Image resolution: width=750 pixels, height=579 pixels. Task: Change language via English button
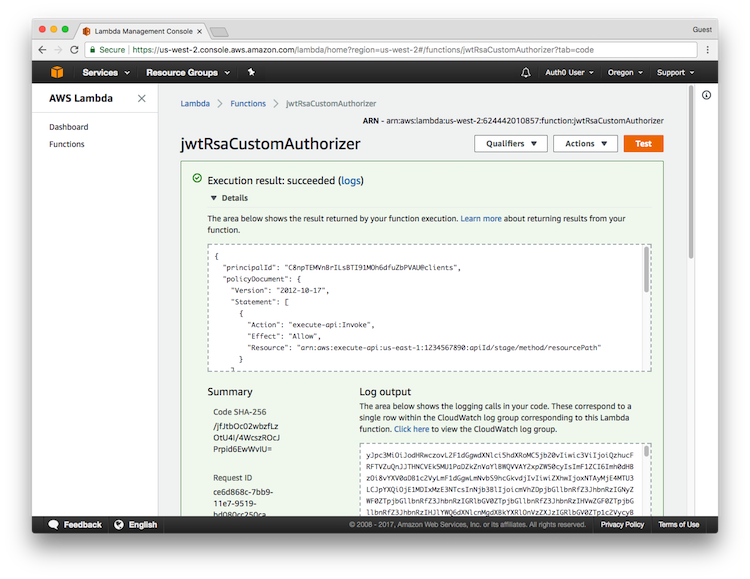tap(135, 524)
